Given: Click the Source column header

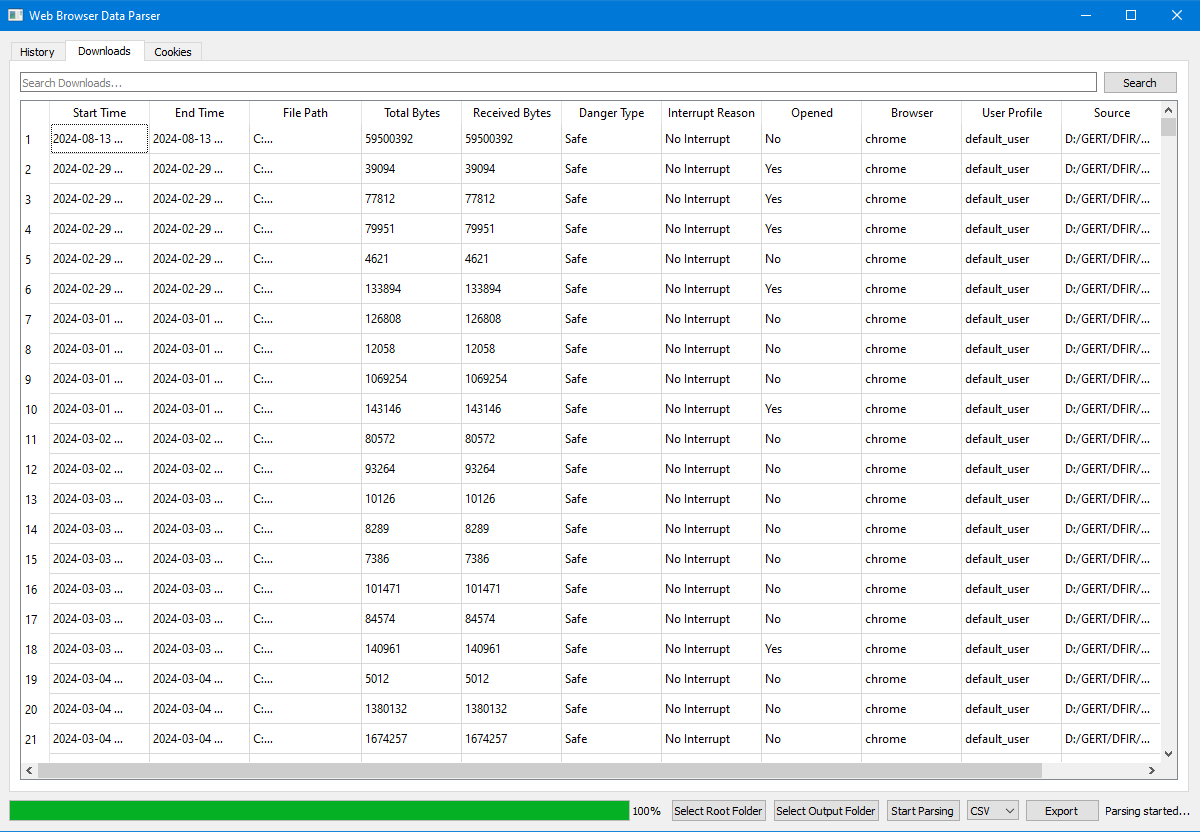Looking at the screenshot, I should (x=1111, y=113).
